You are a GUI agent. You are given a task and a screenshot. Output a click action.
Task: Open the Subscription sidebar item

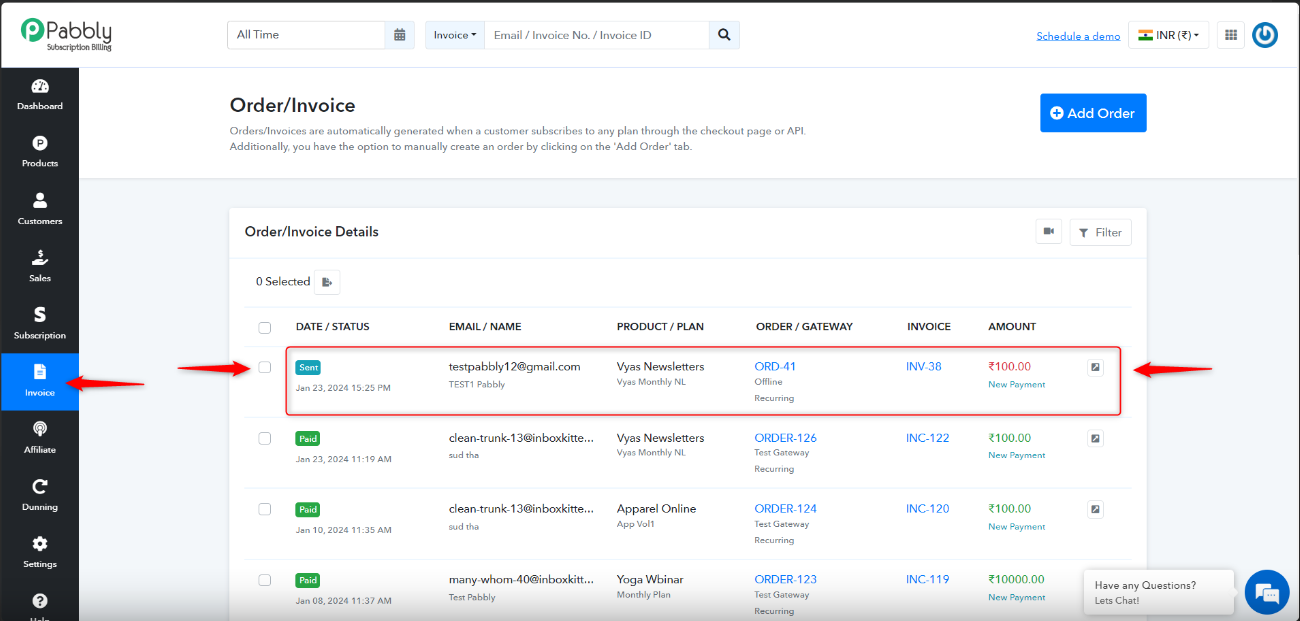(x=39, y=324)
